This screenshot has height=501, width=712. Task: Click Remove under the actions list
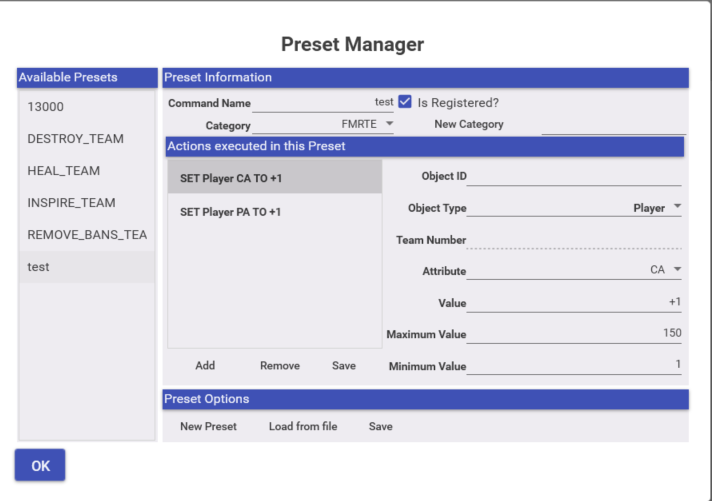(280, 366)
